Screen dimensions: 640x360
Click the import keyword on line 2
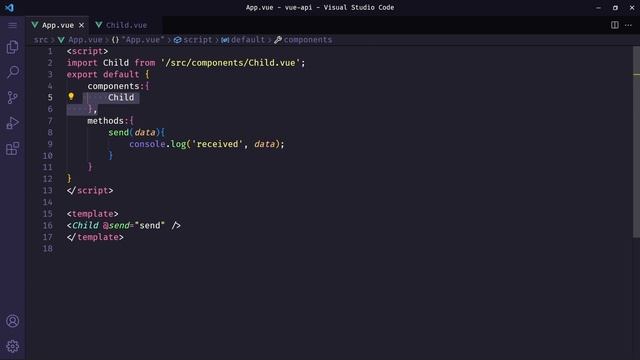tap(82, 63)
